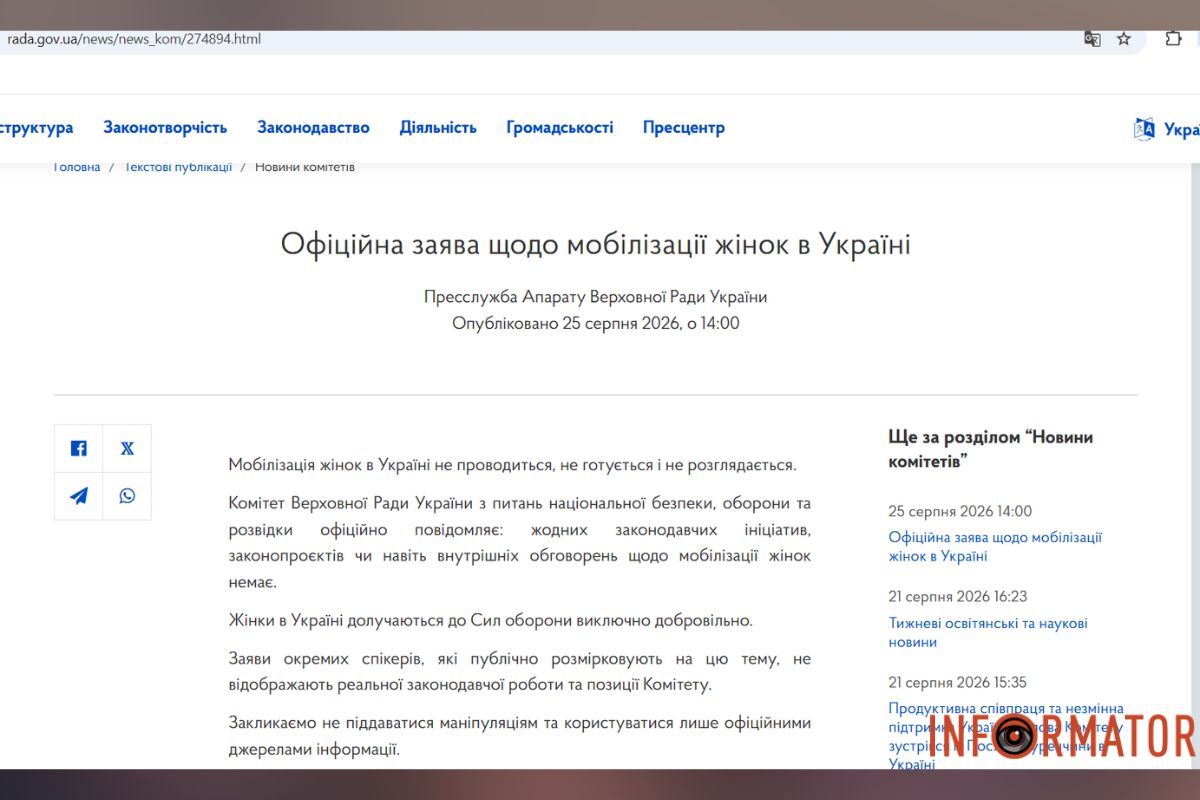The width and height of the screenshot is (1200, 800).
Task: Click publication date Опубліковано 25 серпня 2026
Action: point(596,323)
